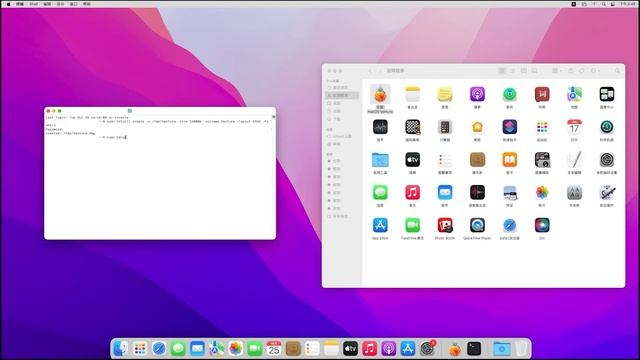The width and height of the screenshot is (640, 360).
Task: Select Music icon in the Finder window
Action: 412,192
